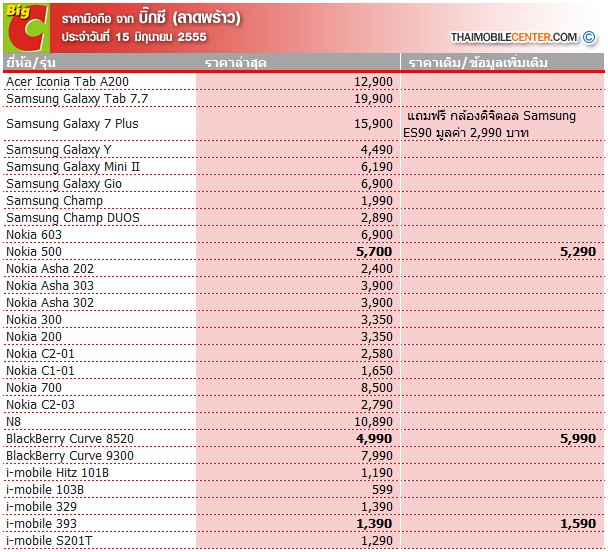Select Nokia Asha 202 model name
608x552 pixels.
tap(50, 269)
